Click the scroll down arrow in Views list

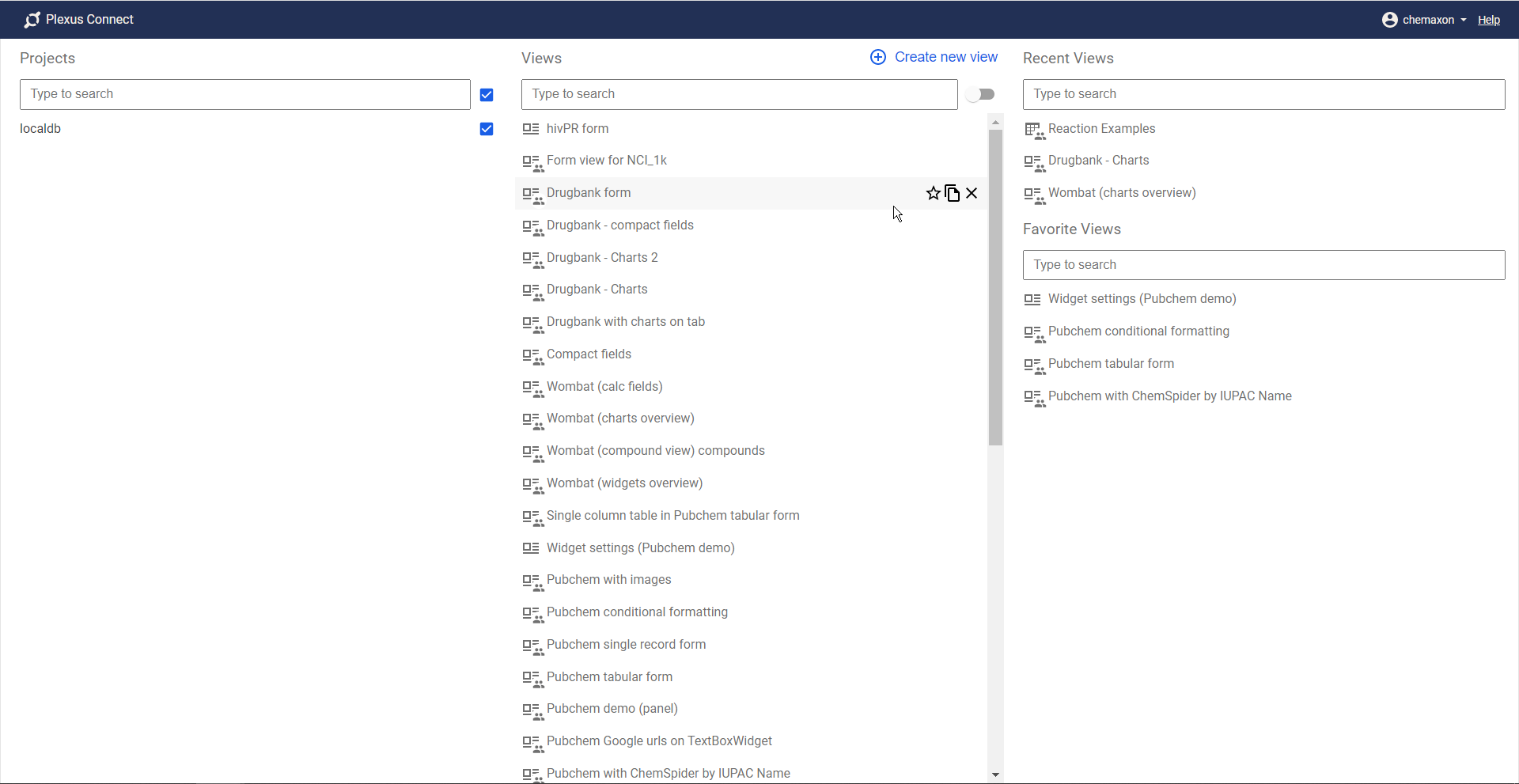pos(995,775)
